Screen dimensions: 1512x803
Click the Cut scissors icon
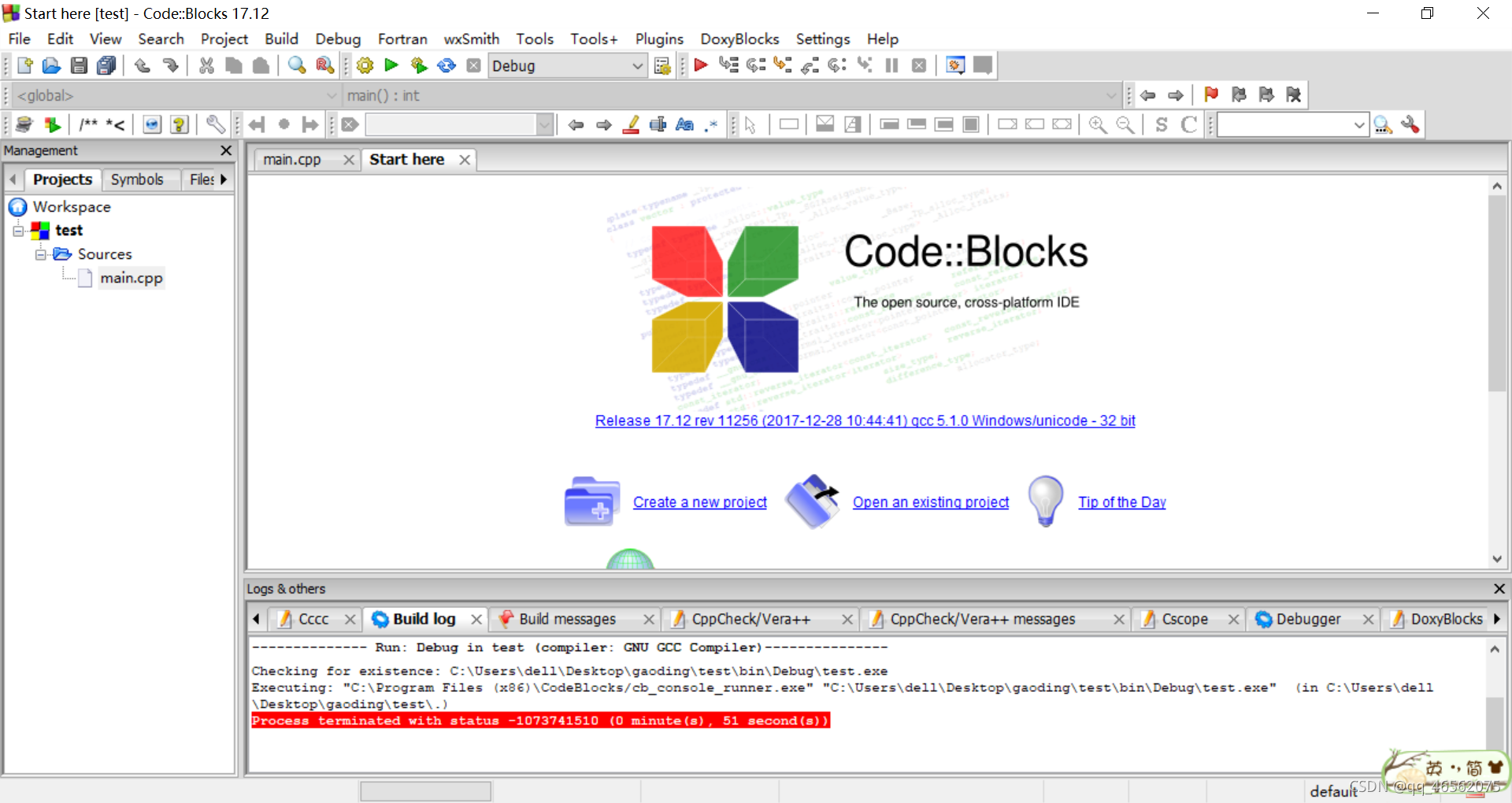pos(206,65)
